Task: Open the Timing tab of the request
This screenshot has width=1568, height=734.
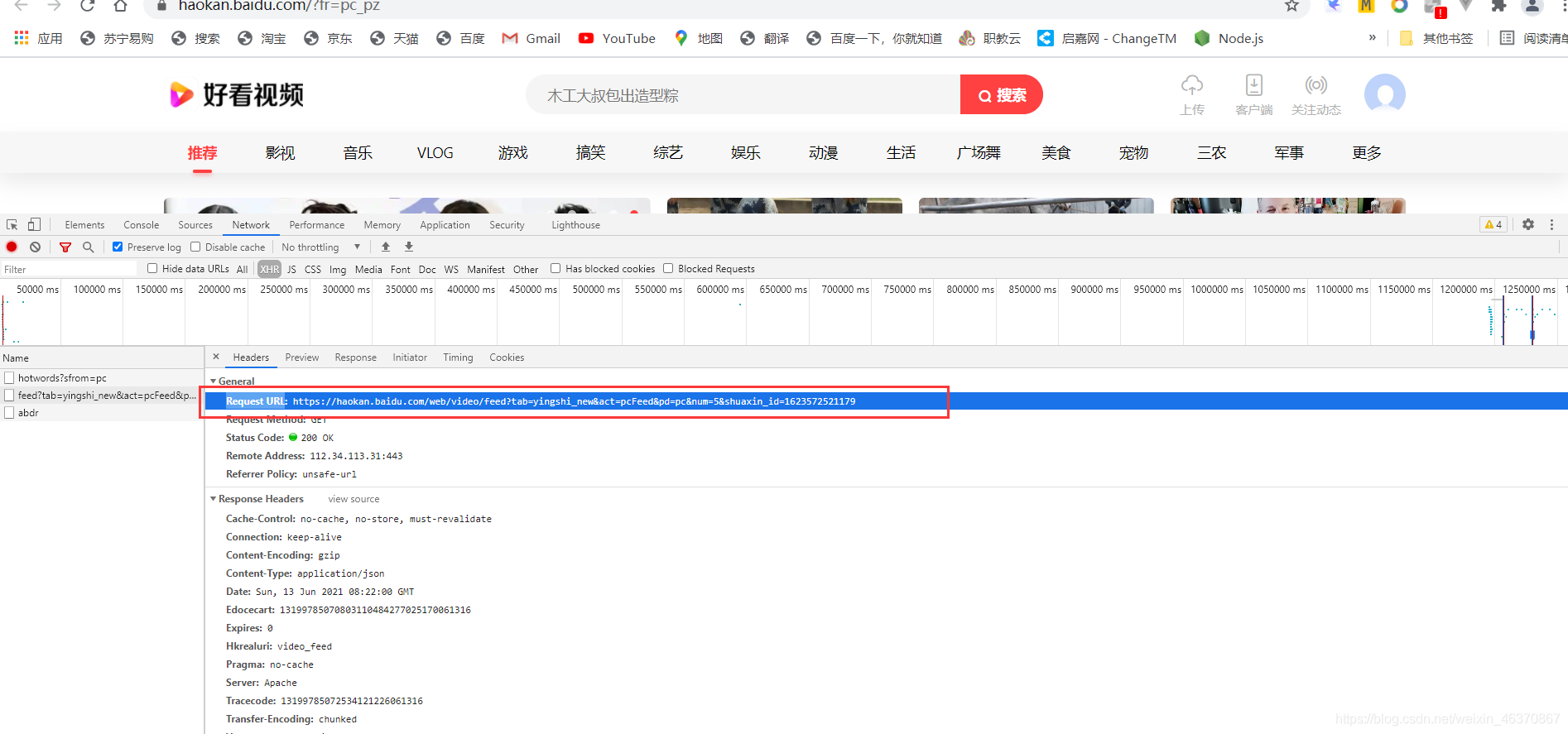Action: click(458, 357)
